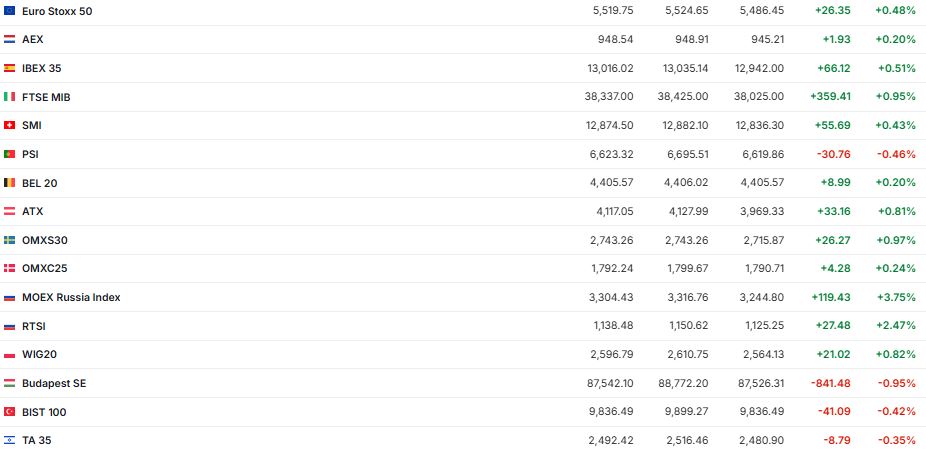Click the Sweden flag beside OMXS30

pos(9,240)
